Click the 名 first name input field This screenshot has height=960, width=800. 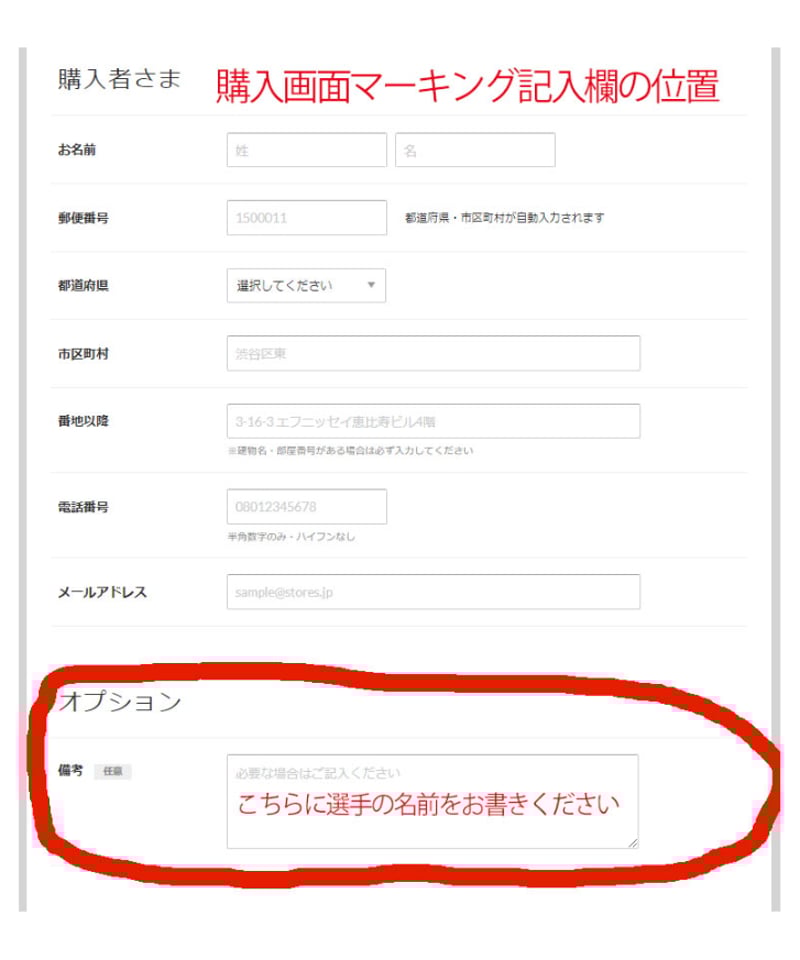coord(475,149)
